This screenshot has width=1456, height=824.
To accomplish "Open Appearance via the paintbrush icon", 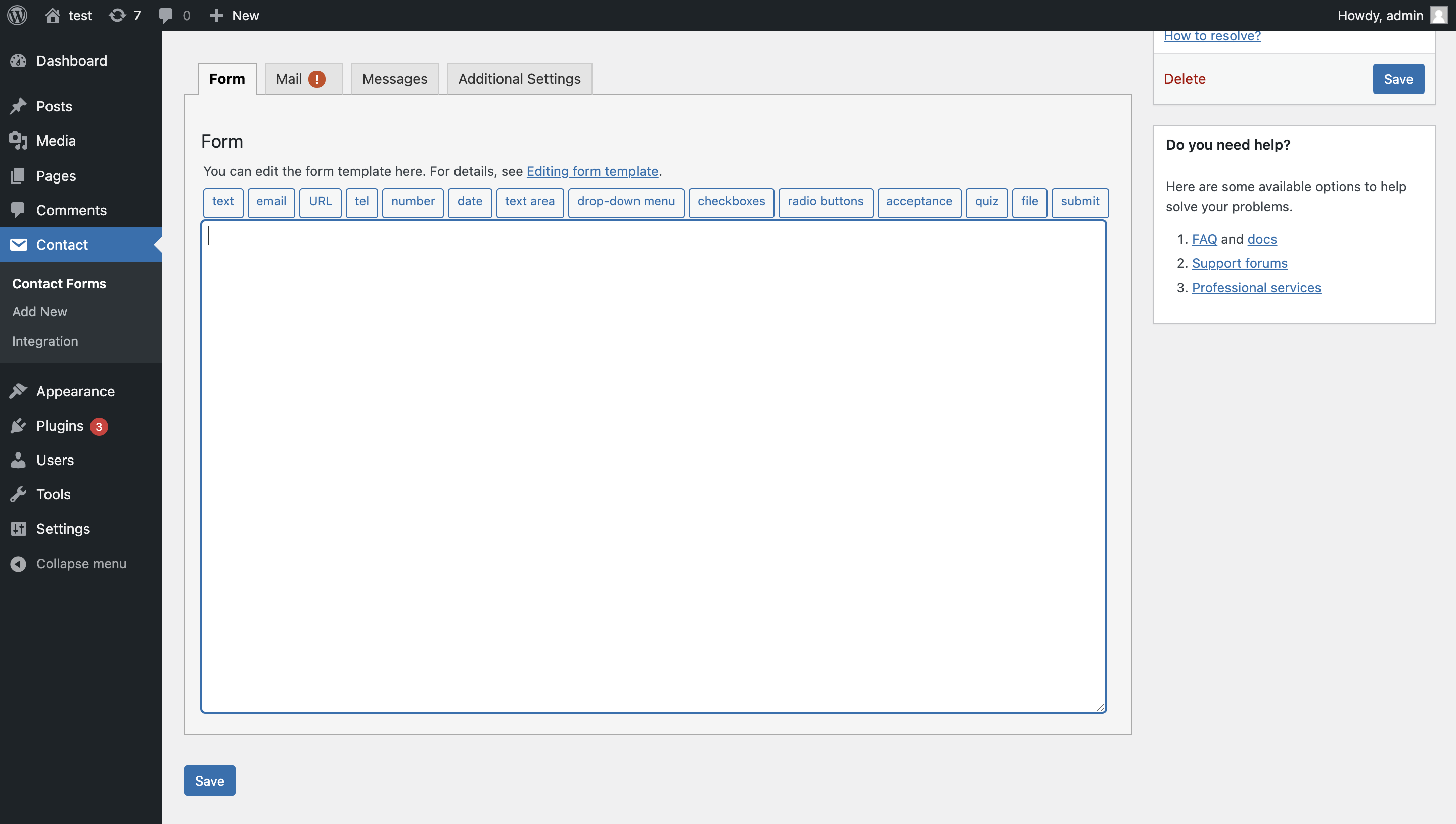I will (x=19, y=391).
